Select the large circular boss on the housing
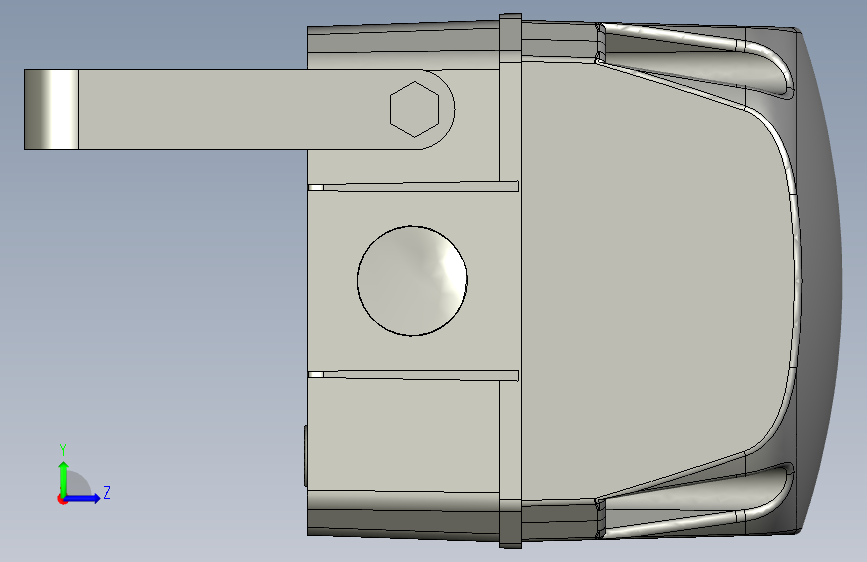Viewport: 867px width, 562px height. coord(412,280)
